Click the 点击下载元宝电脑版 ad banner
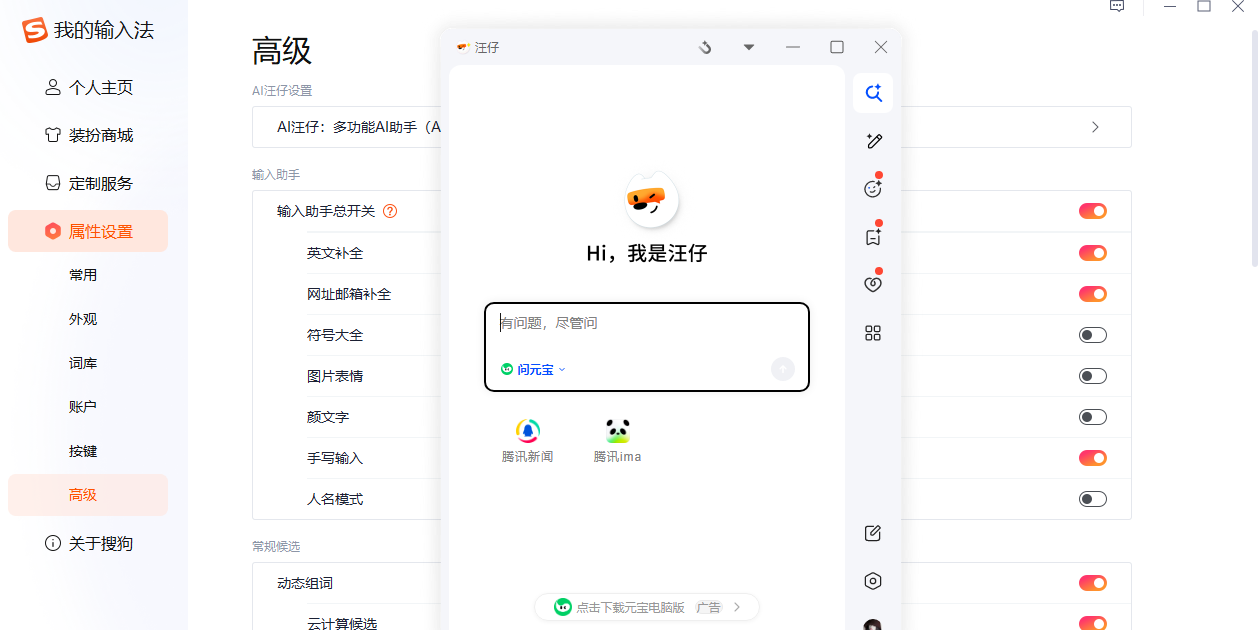This screenshot has height=630, width=1260. coord(647,607)
